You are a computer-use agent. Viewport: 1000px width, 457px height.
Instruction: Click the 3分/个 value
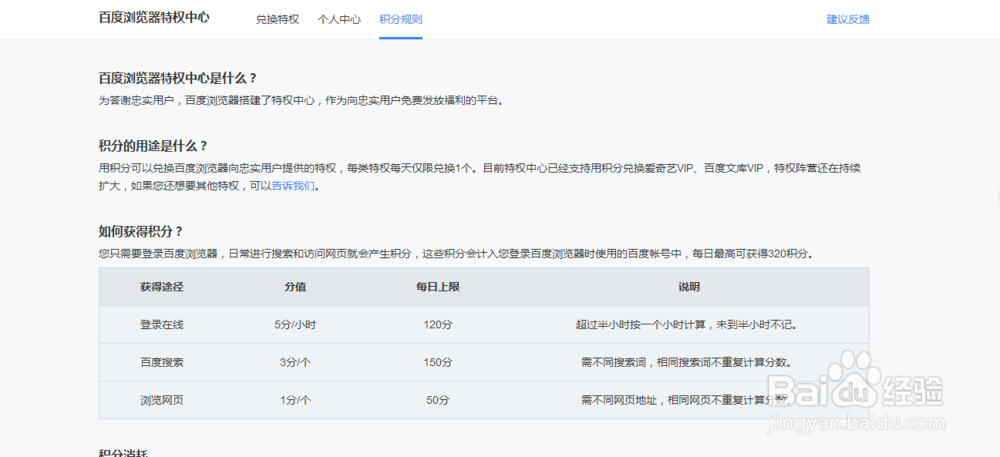[x=295, y=363]
